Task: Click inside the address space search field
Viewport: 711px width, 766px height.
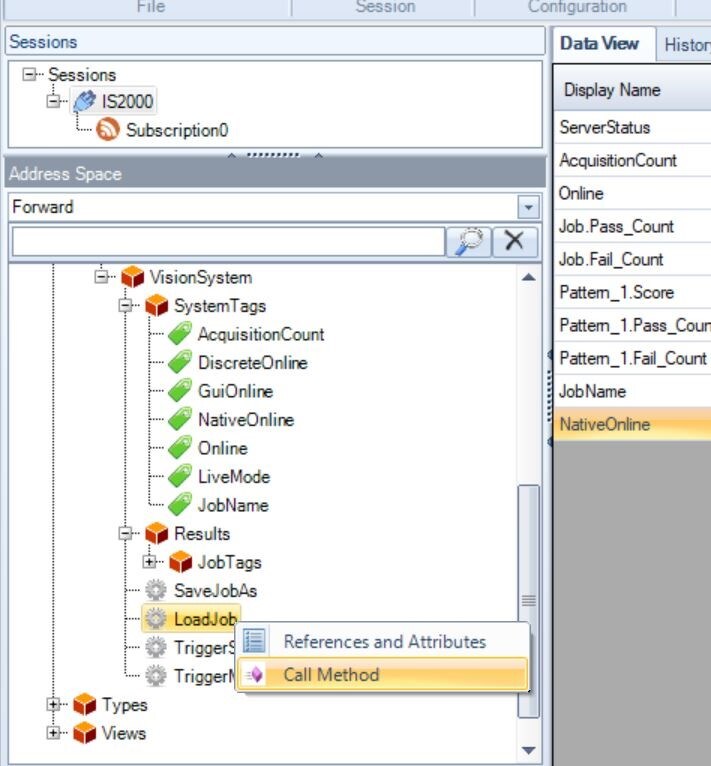Action: 227,241
